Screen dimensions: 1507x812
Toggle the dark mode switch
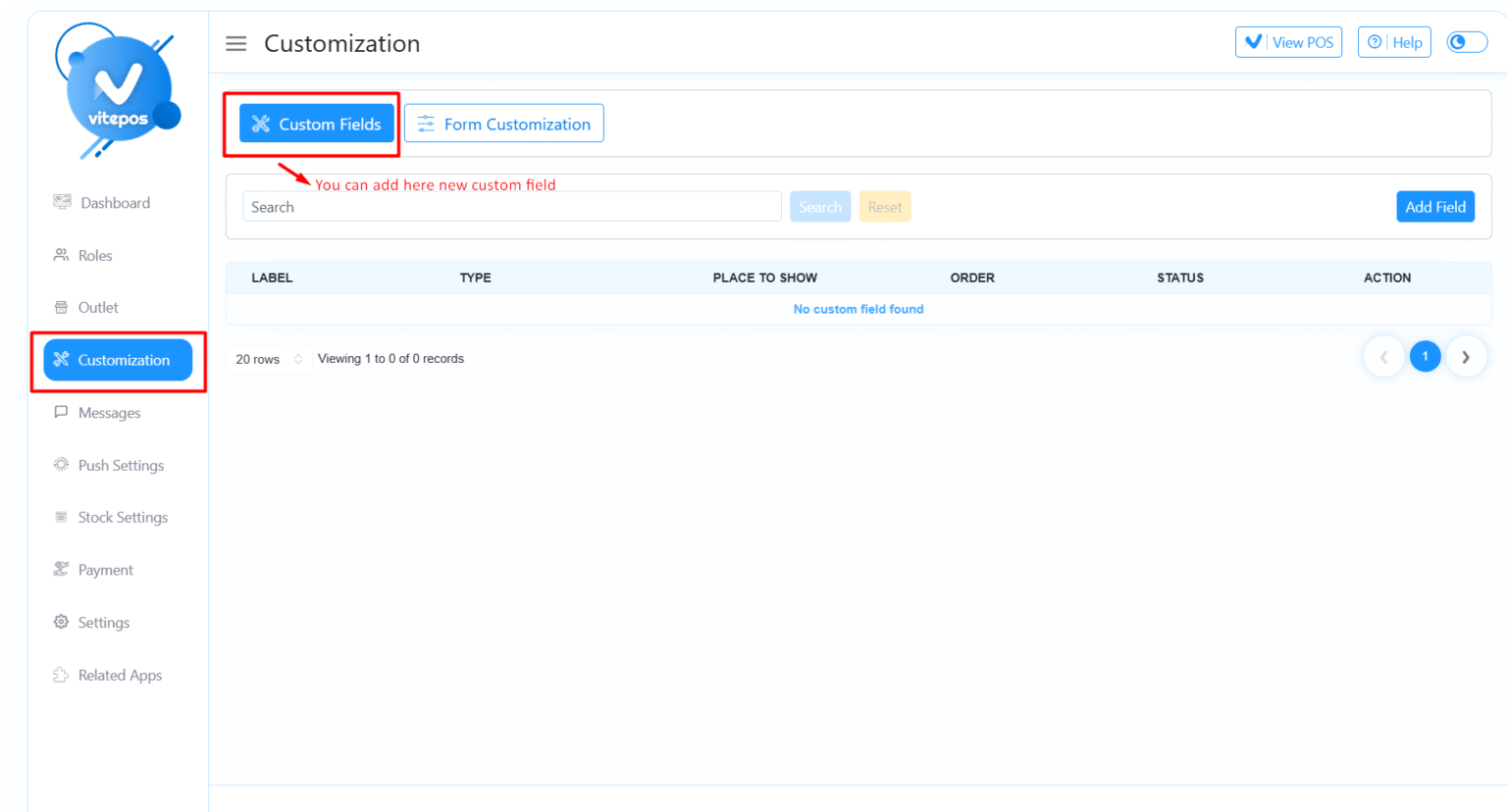1467,42
